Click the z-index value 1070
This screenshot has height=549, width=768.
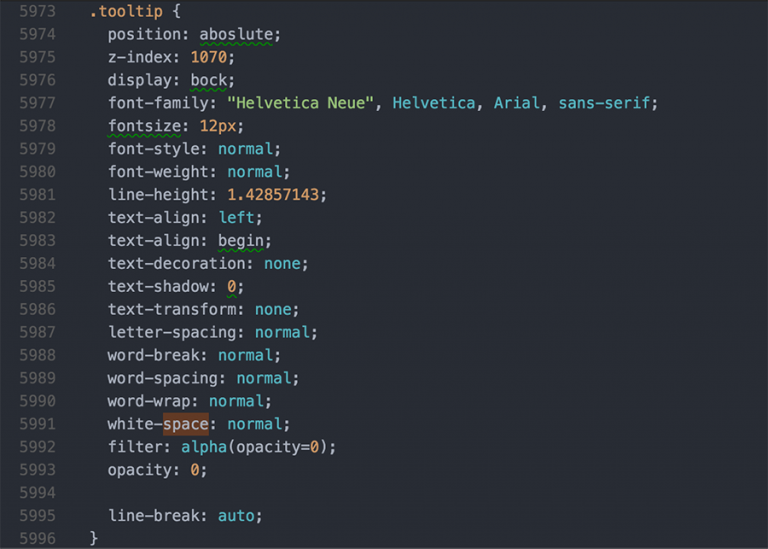click(x=208, y=58)
